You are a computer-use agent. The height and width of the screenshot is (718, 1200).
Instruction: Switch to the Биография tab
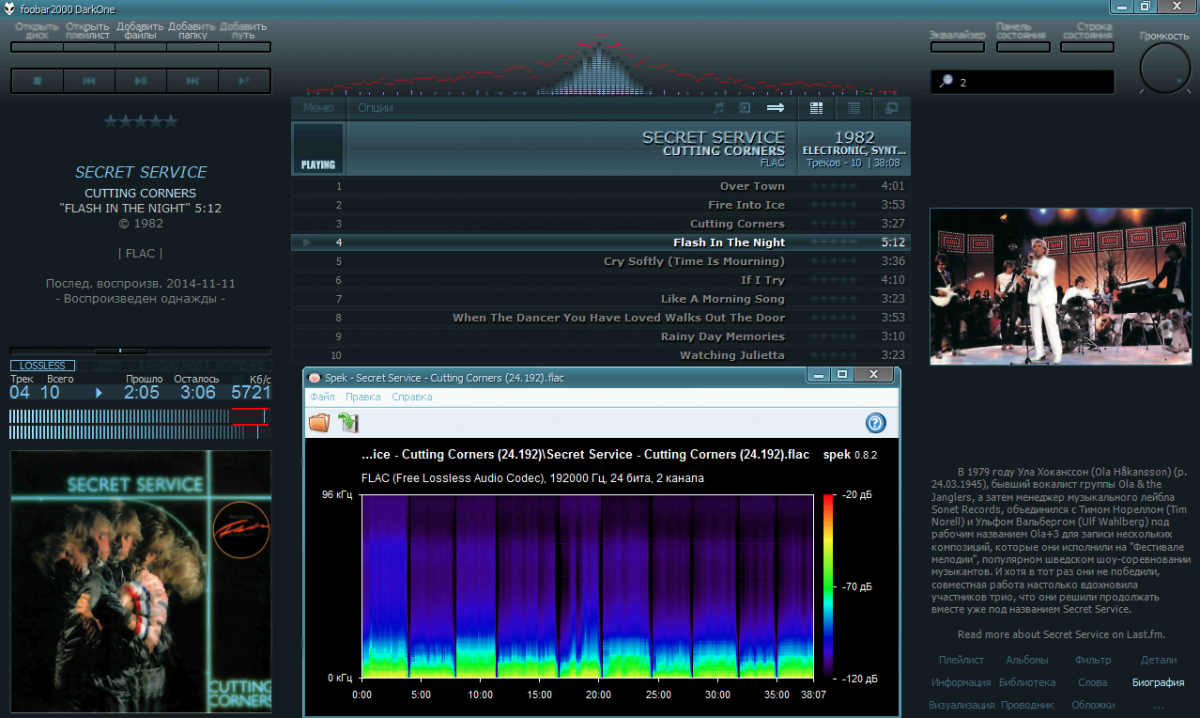click(x=1159, y=683)
